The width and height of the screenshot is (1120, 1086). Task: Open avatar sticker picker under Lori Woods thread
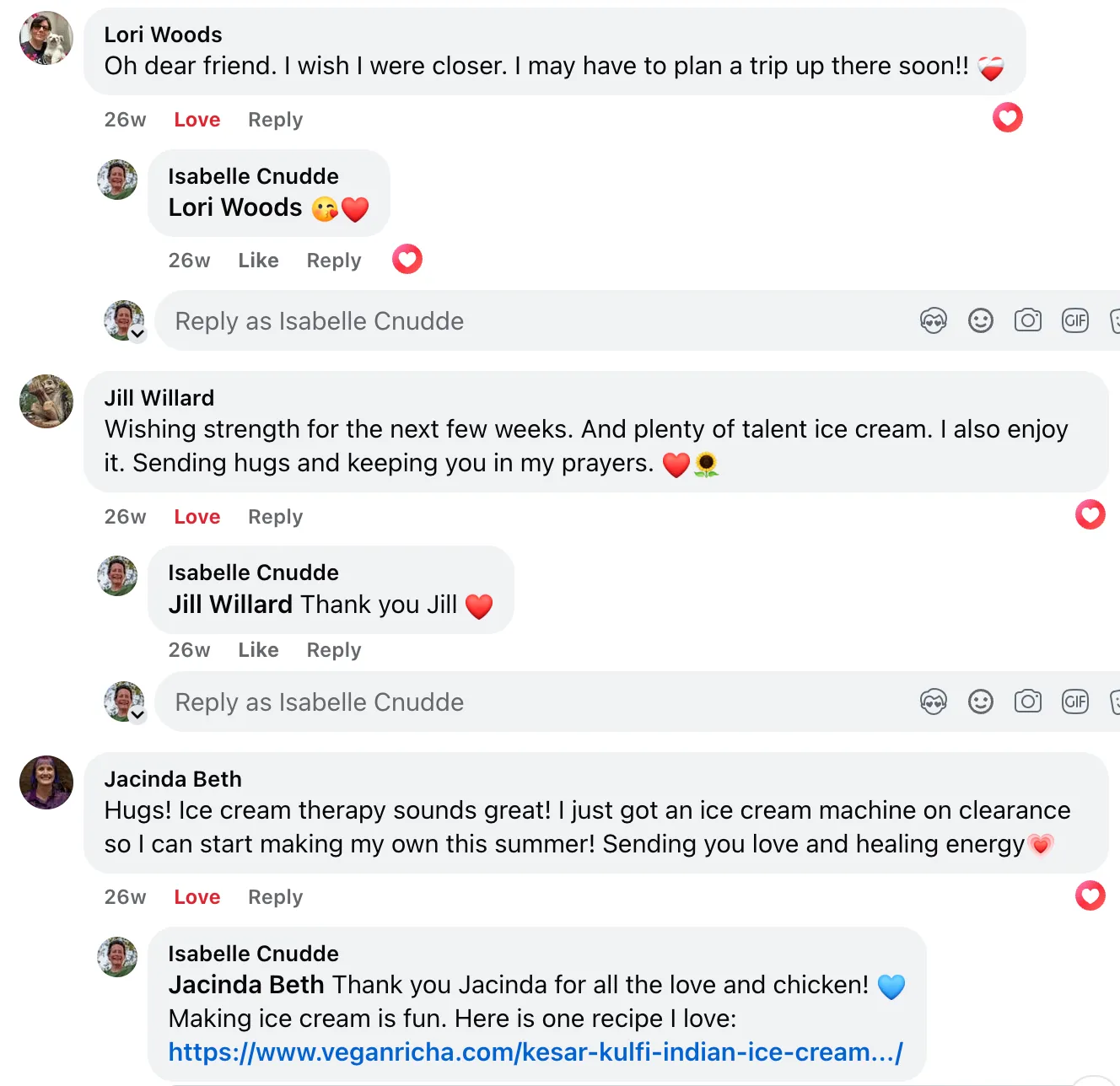click(933, 321)
